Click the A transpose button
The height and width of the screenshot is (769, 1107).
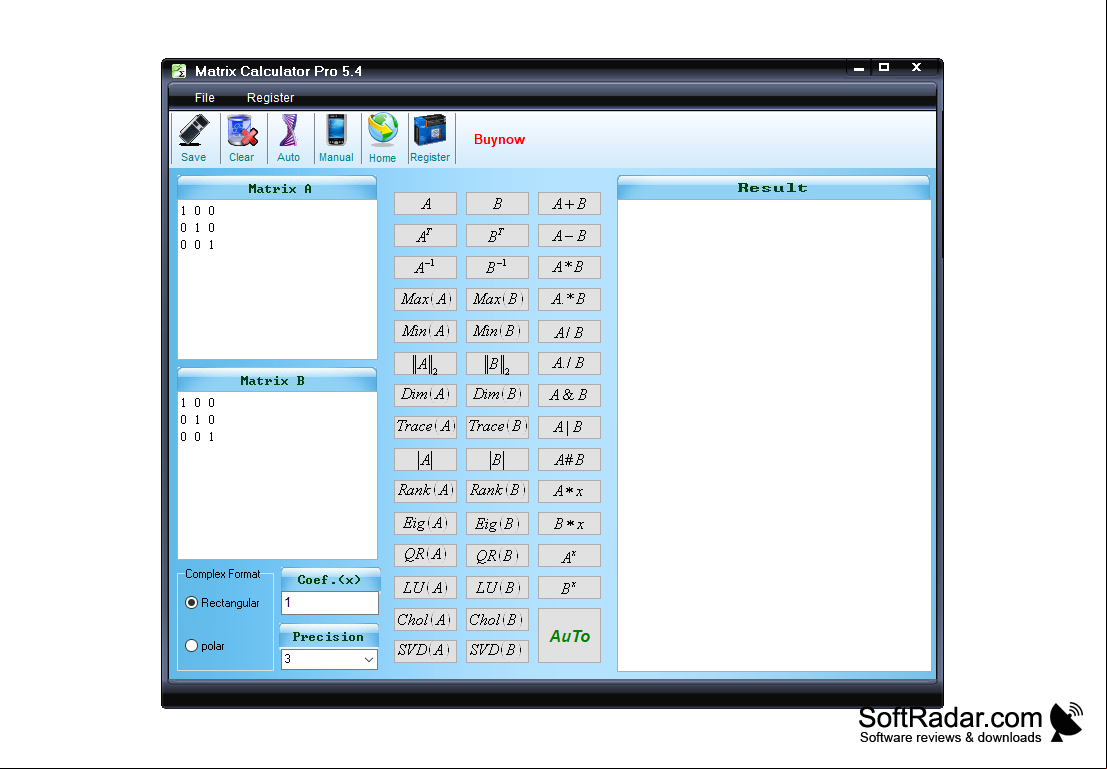(425, 236)
